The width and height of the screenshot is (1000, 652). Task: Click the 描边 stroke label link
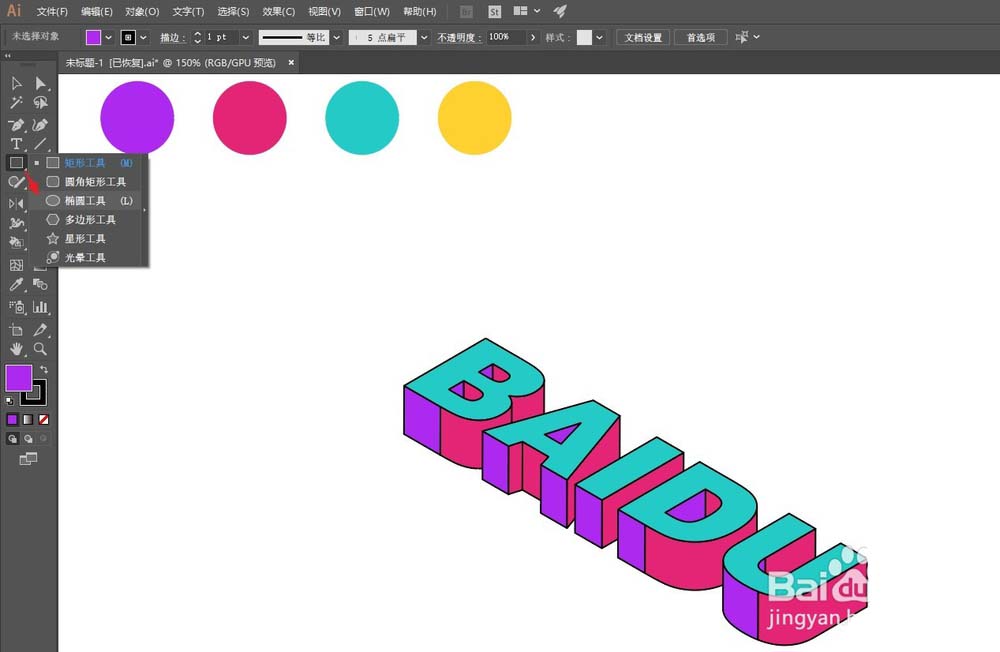[x=172, y=38]
